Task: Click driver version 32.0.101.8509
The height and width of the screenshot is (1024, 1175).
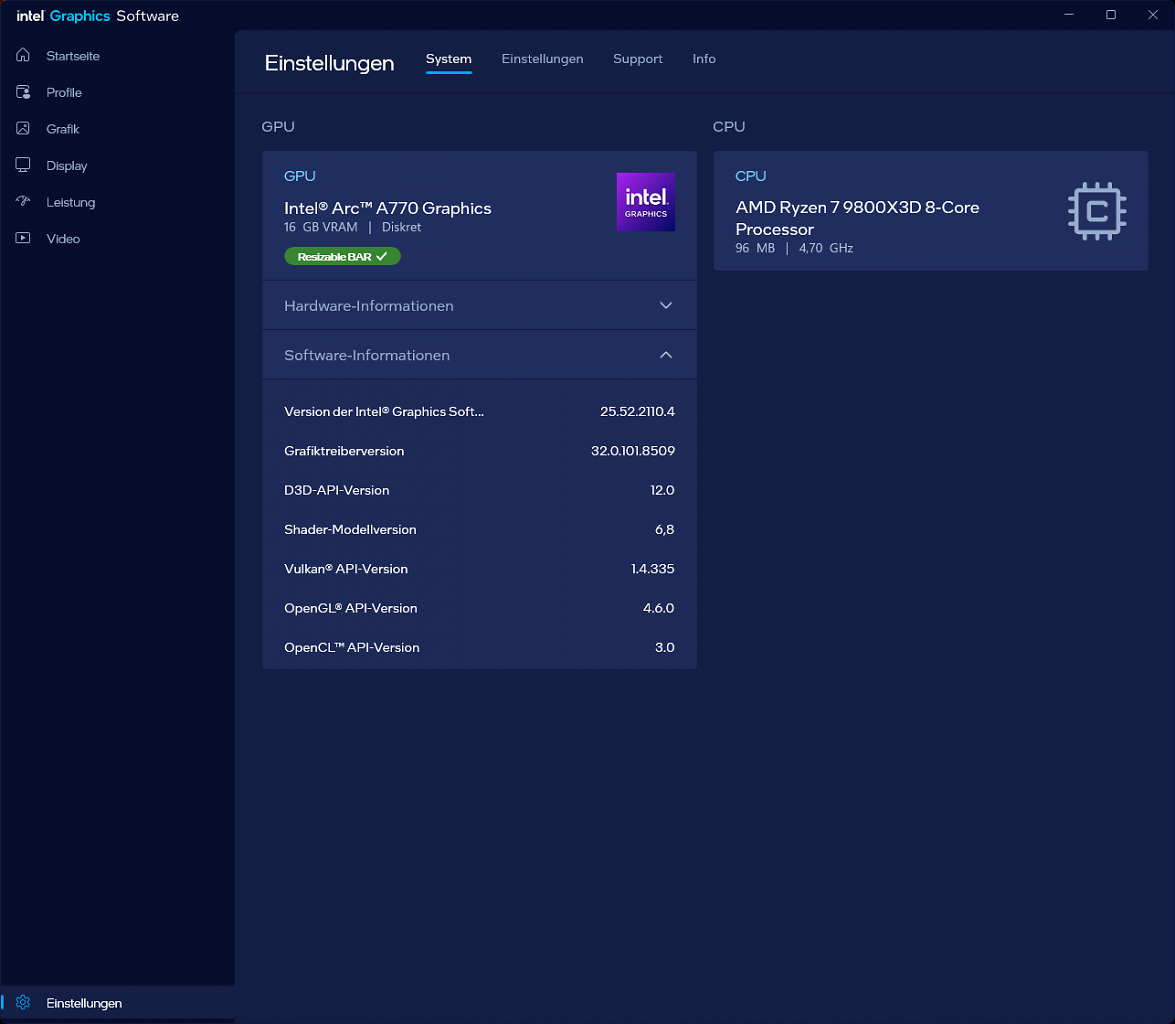Action: tap(632, 451)
